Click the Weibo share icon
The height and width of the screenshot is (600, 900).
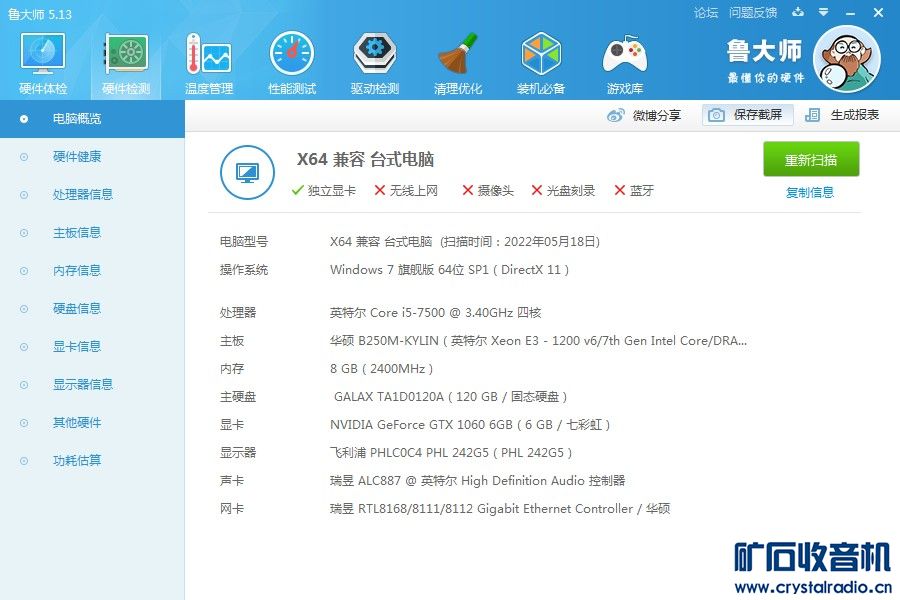pyautogui.click(x=615, y=115)
